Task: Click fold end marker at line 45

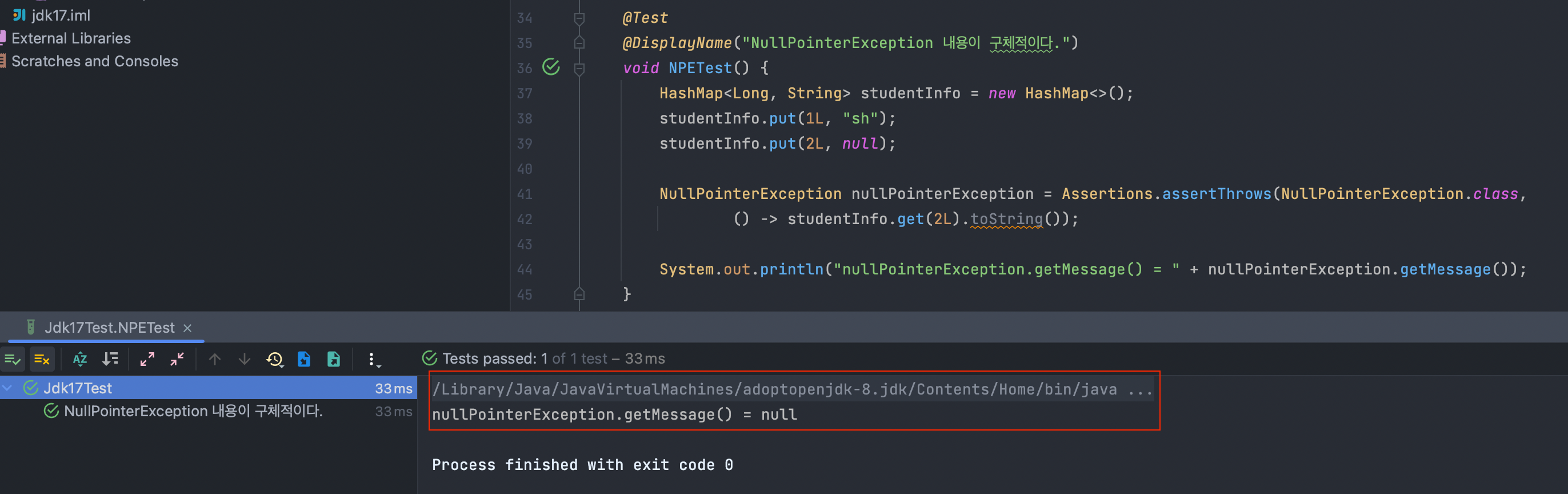Action: pos(579,294)
